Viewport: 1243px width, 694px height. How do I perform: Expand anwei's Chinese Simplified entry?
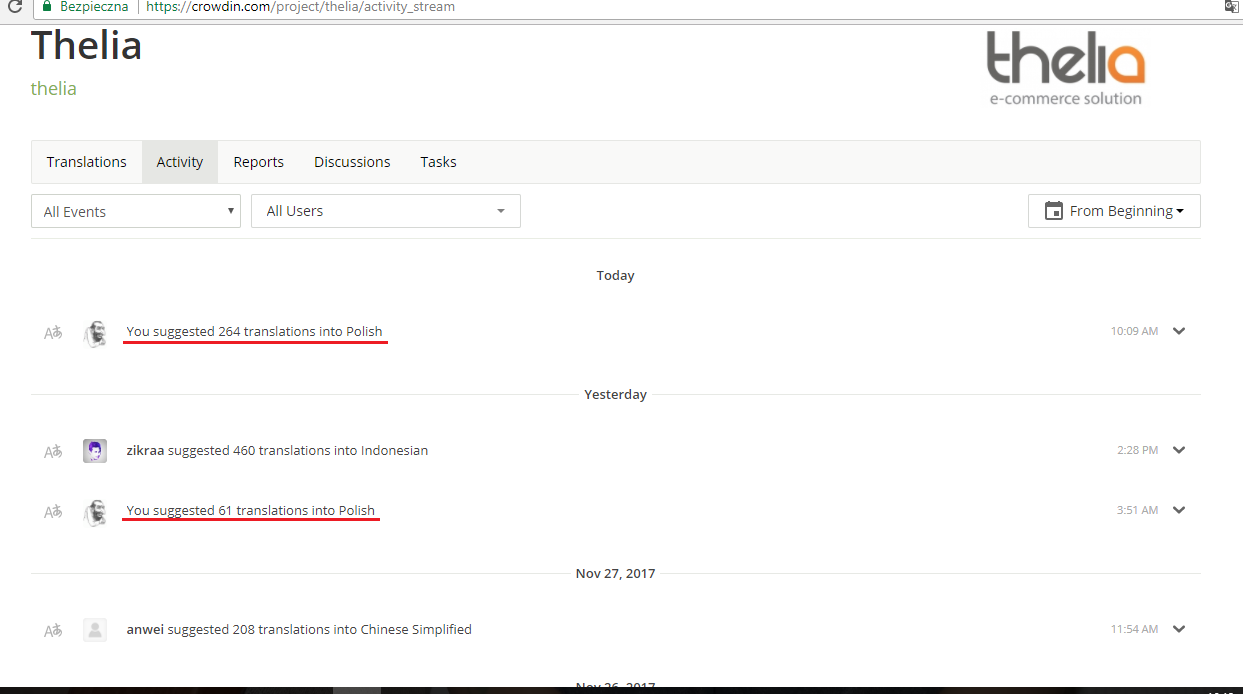point(1179,629)
